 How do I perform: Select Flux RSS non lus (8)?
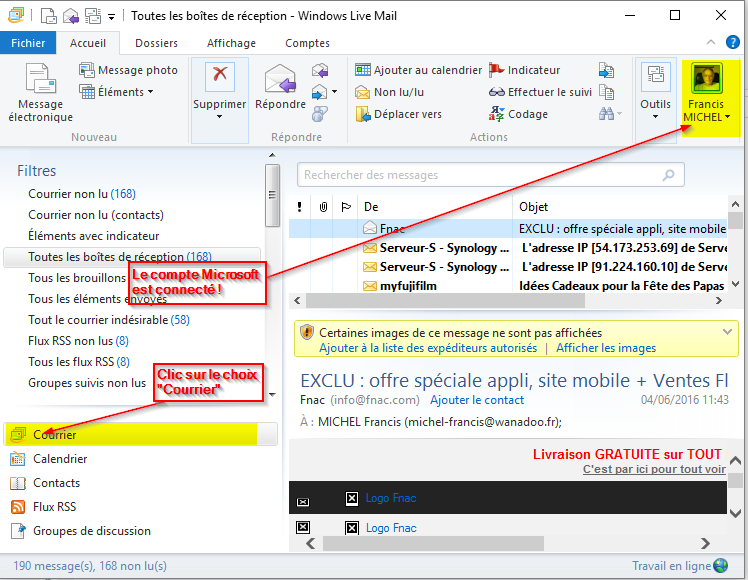pyautogui.click(x=78, y=341)
